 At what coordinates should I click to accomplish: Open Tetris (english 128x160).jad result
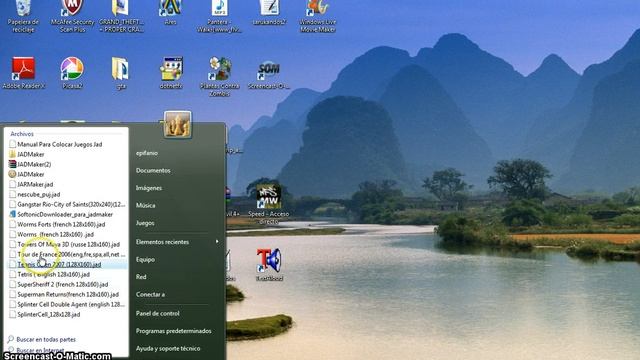click(53, 274)
